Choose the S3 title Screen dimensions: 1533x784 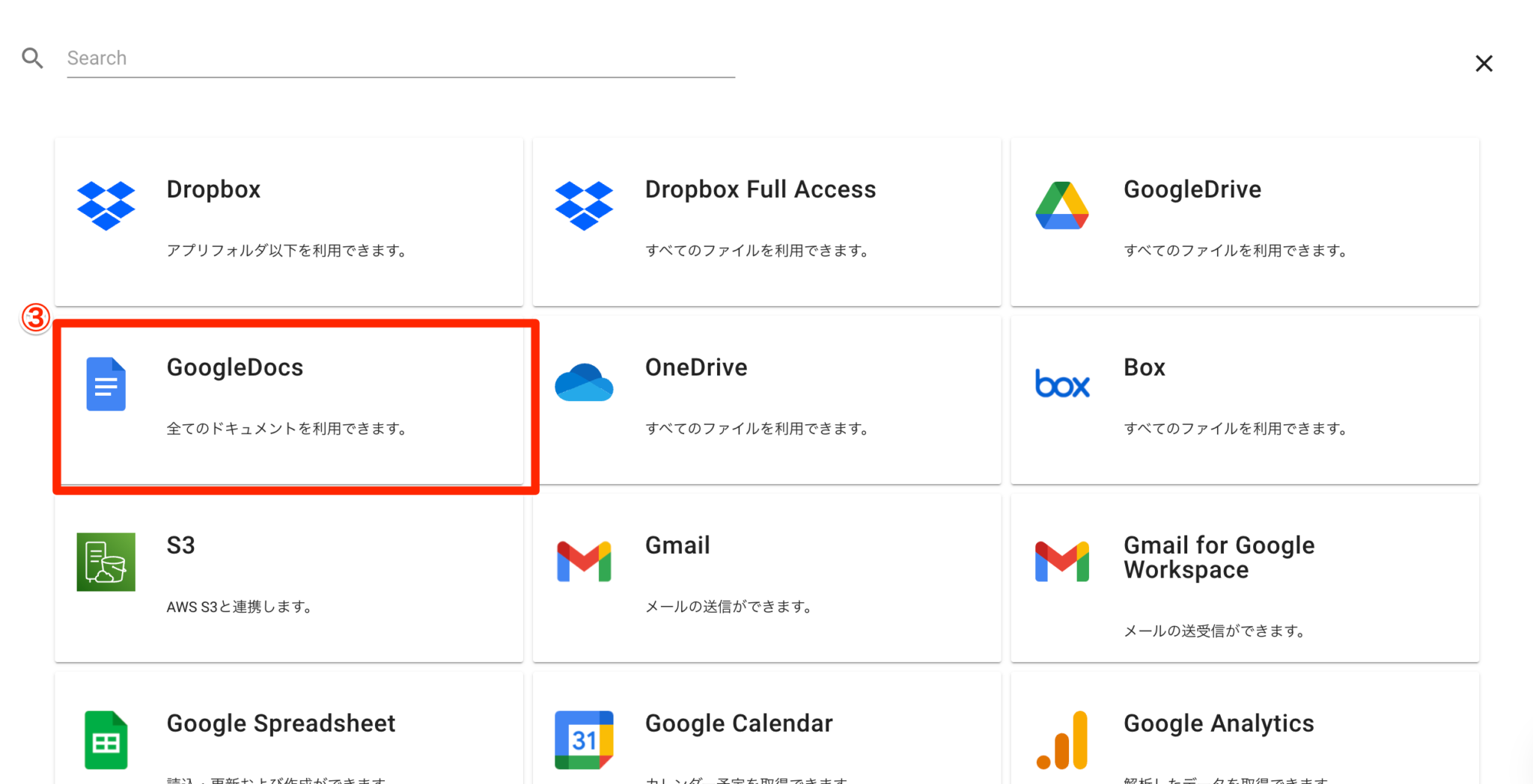point(180,545)
